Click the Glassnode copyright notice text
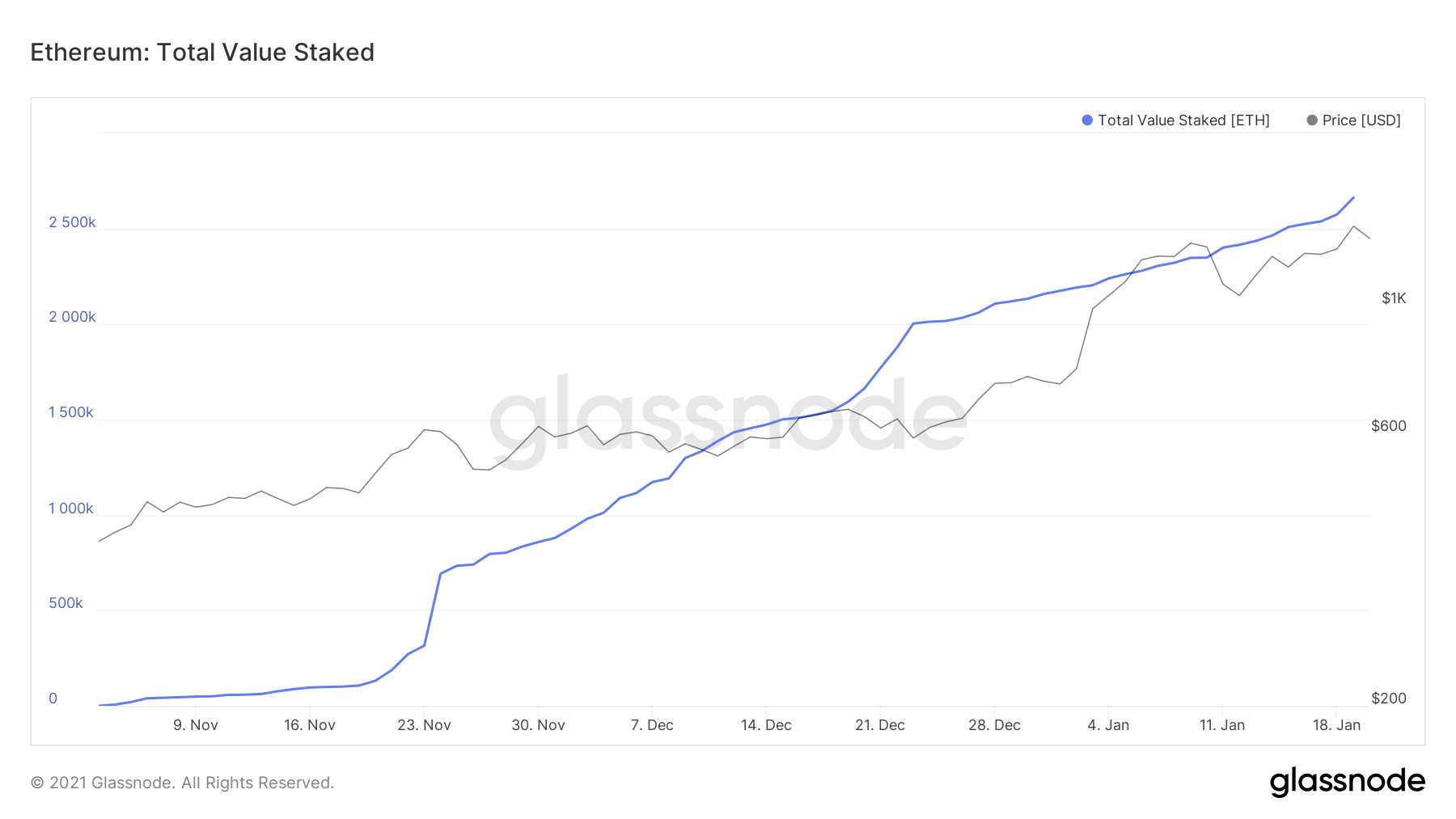The height and width of the screenshot is (819, 1456). 182,783
